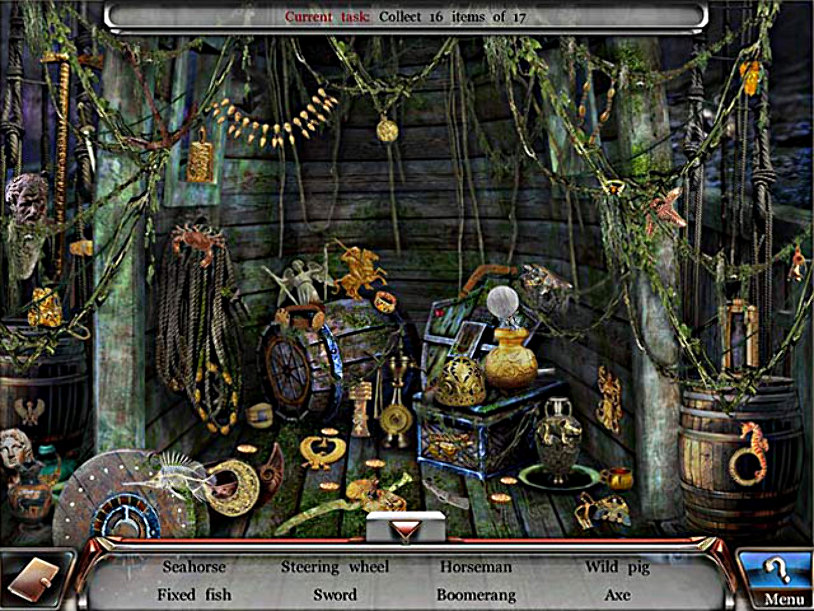This screenshot has width=814, height=611.
Task: Select the steering wheel on the chest
Action: (287, 372)
